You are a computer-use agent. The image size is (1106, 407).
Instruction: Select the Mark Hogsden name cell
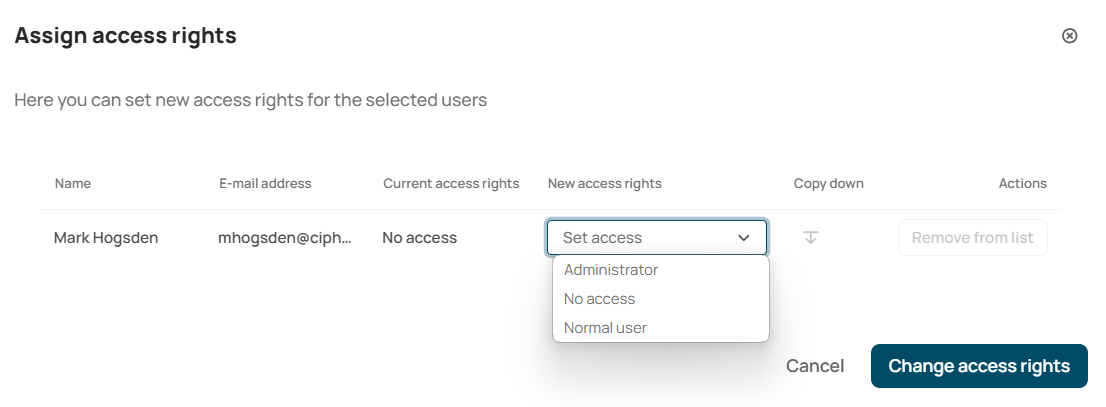tap(106, 238)
